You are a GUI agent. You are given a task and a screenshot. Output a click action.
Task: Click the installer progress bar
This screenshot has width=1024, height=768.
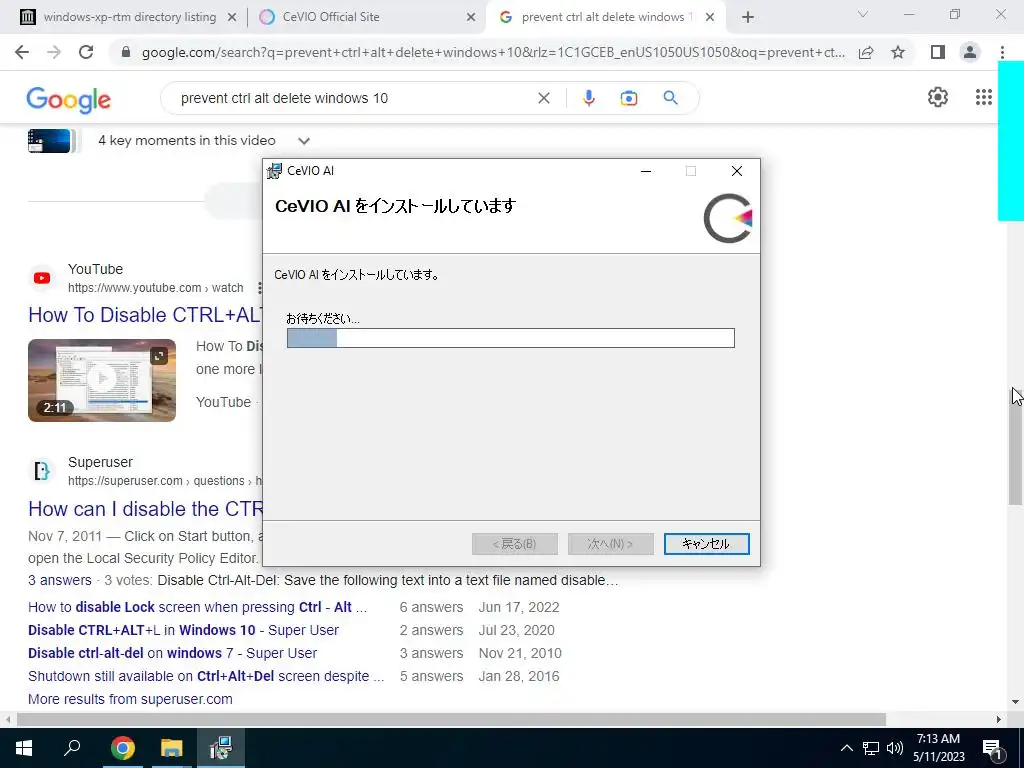[x=511, y=338]
